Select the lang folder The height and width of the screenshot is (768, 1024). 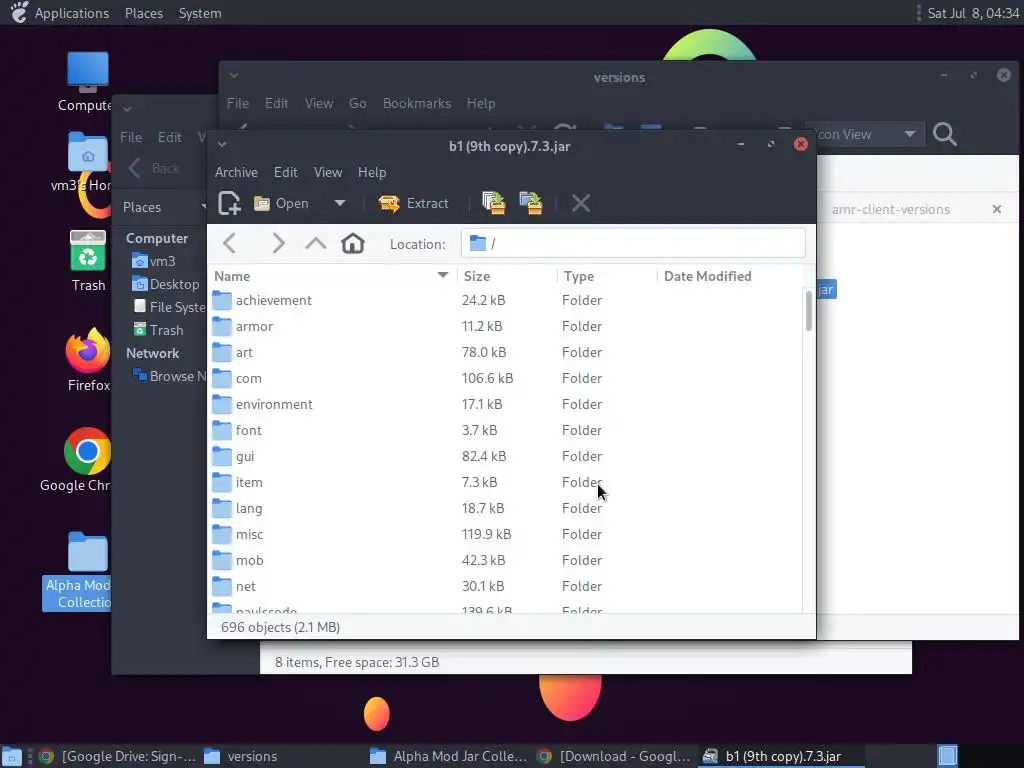[x=505, y=509]
